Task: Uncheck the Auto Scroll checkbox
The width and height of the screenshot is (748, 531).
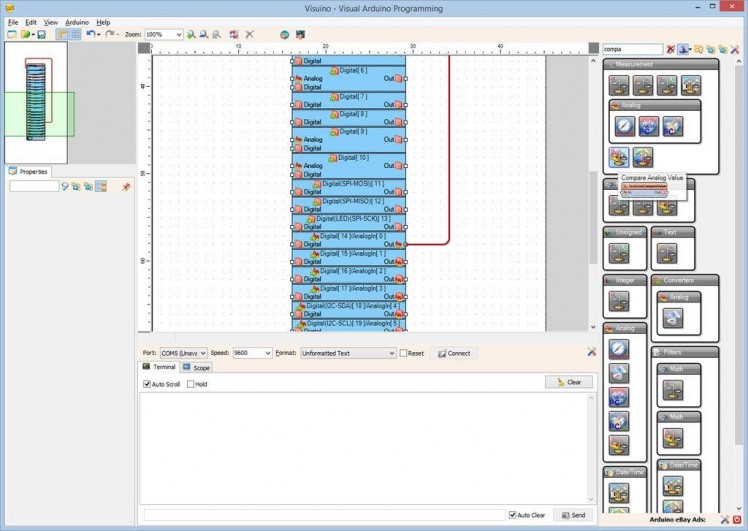Action: click(x=147, y=384)
